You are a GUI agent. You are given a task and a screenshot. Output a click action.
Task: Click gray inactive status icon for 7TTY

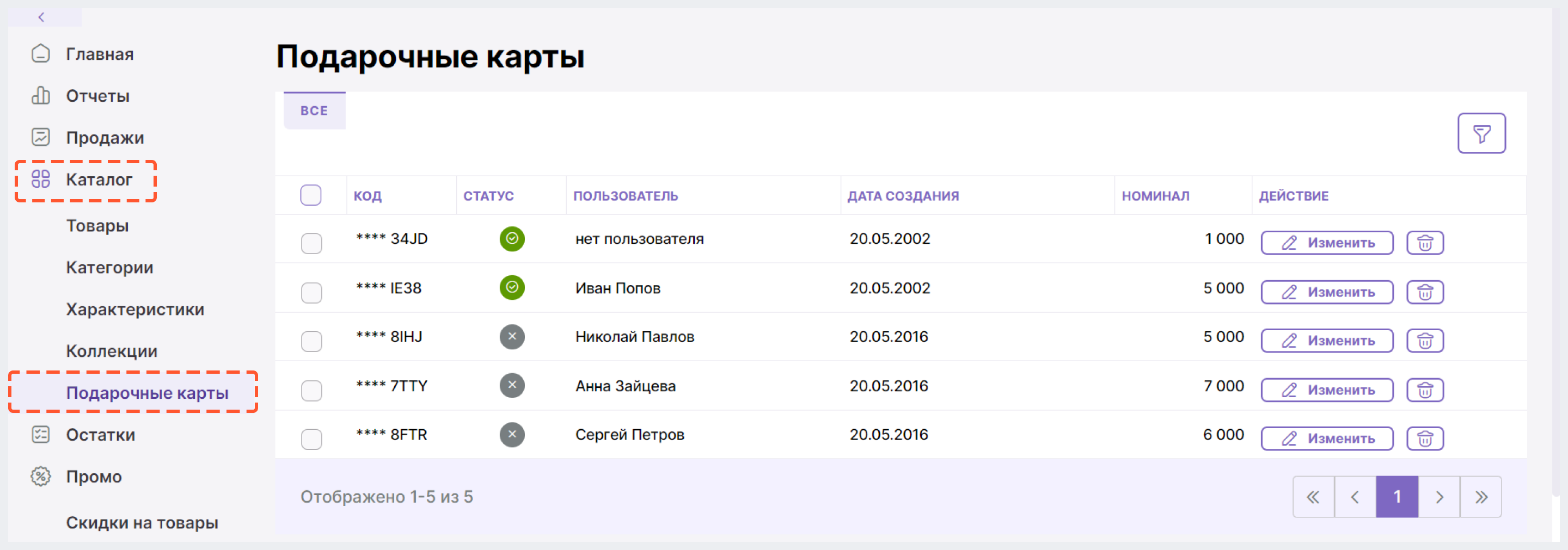pyautogui.click(x=512, y=385)
